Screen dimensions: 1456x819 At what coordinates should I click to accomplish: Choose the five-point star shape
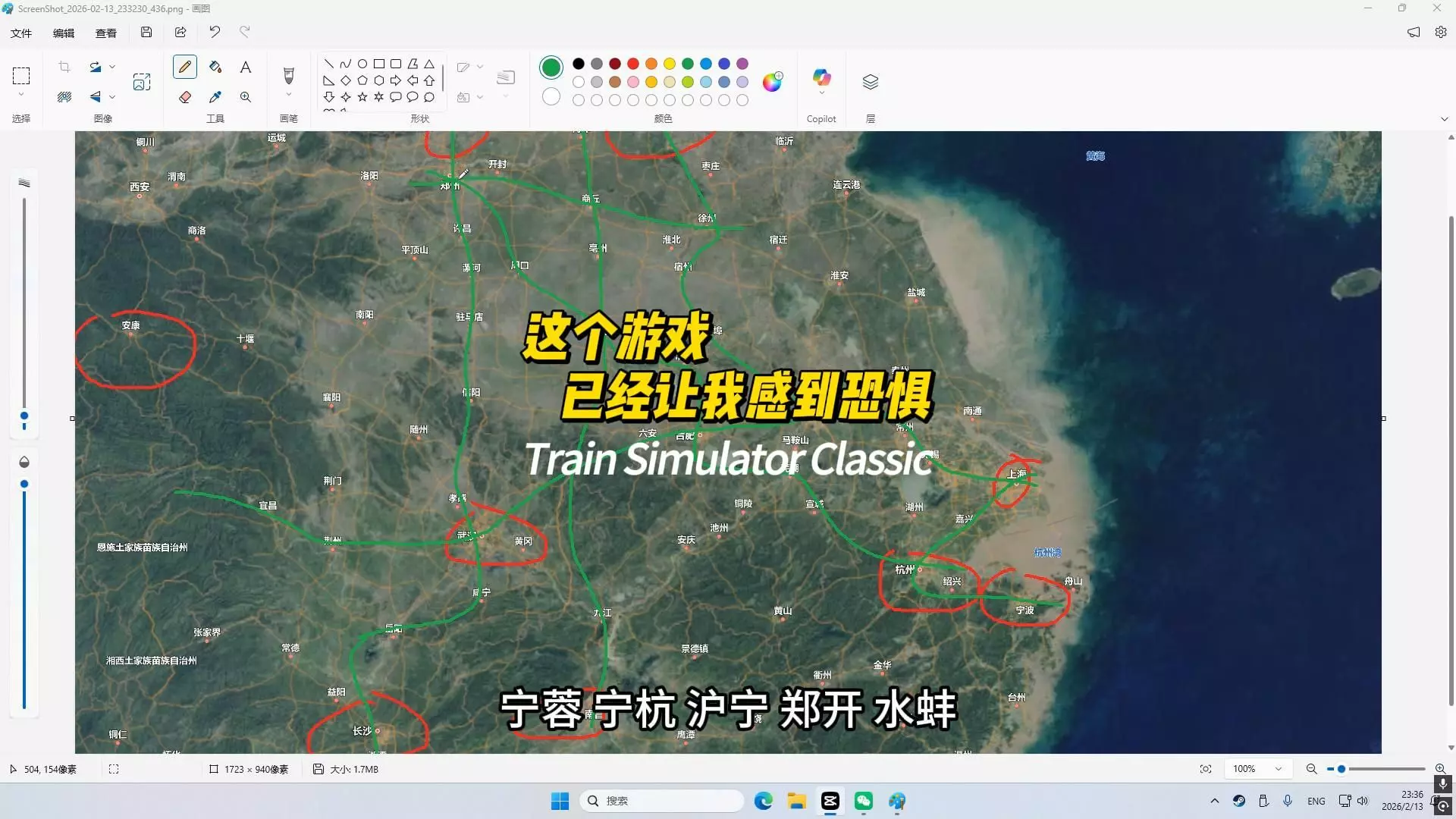pyautogui.click(x=362, y=97)
